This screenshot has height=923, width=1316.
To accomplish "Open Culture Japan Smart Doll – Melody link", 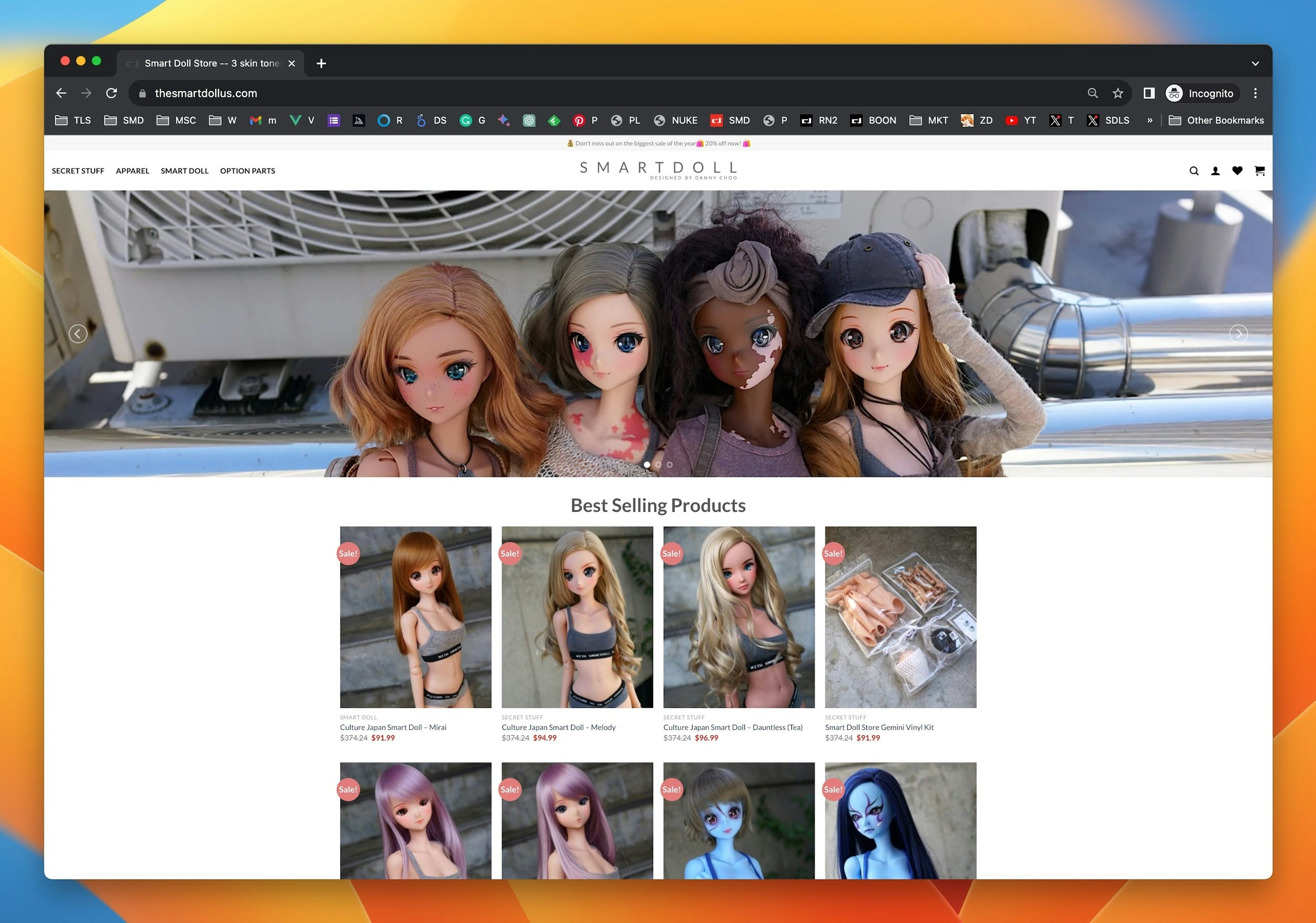I will coord(559,727).
